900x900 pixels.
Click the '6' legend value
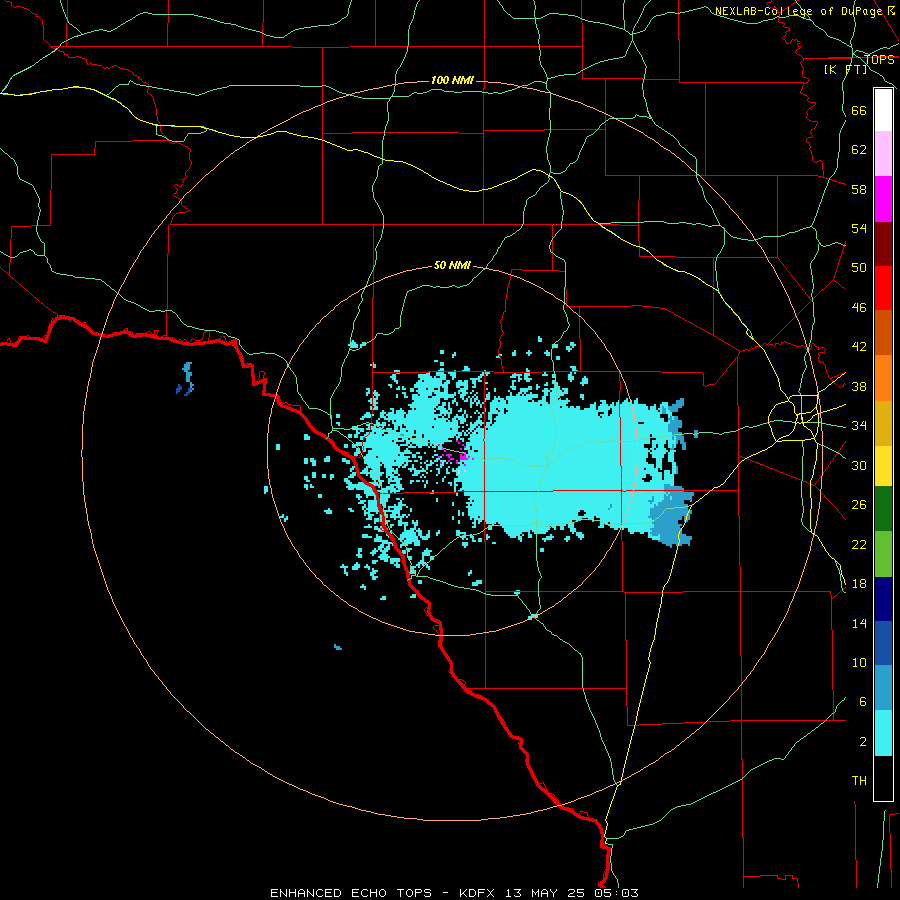(x=863, y=702)
